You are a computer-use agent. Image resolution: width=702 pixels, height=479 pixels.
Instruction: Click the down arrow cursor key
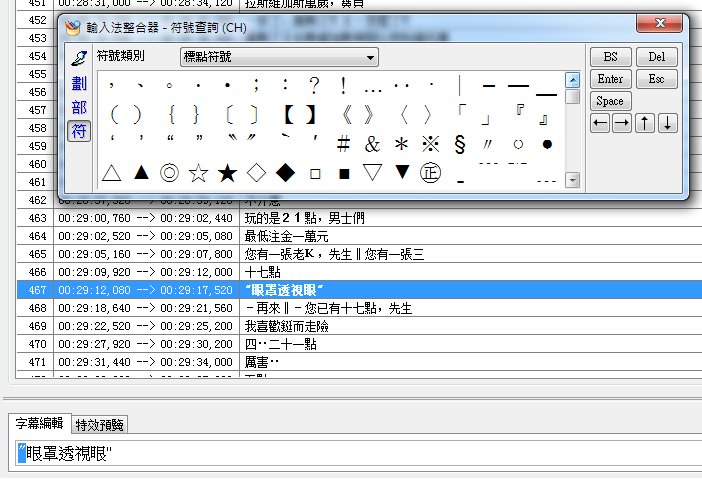tap(668, 123)
